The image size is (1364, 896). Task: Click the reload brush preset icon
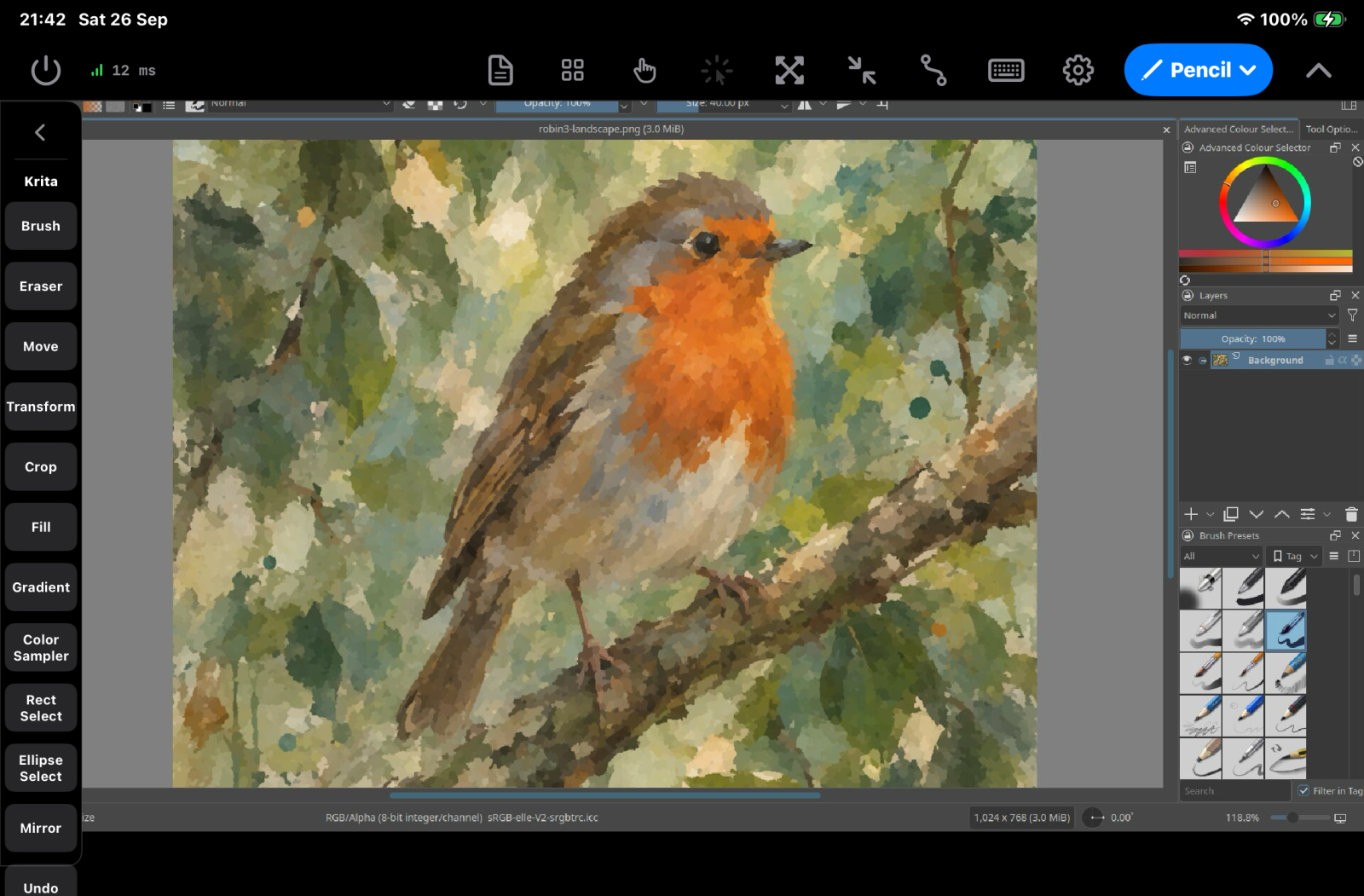460,105
